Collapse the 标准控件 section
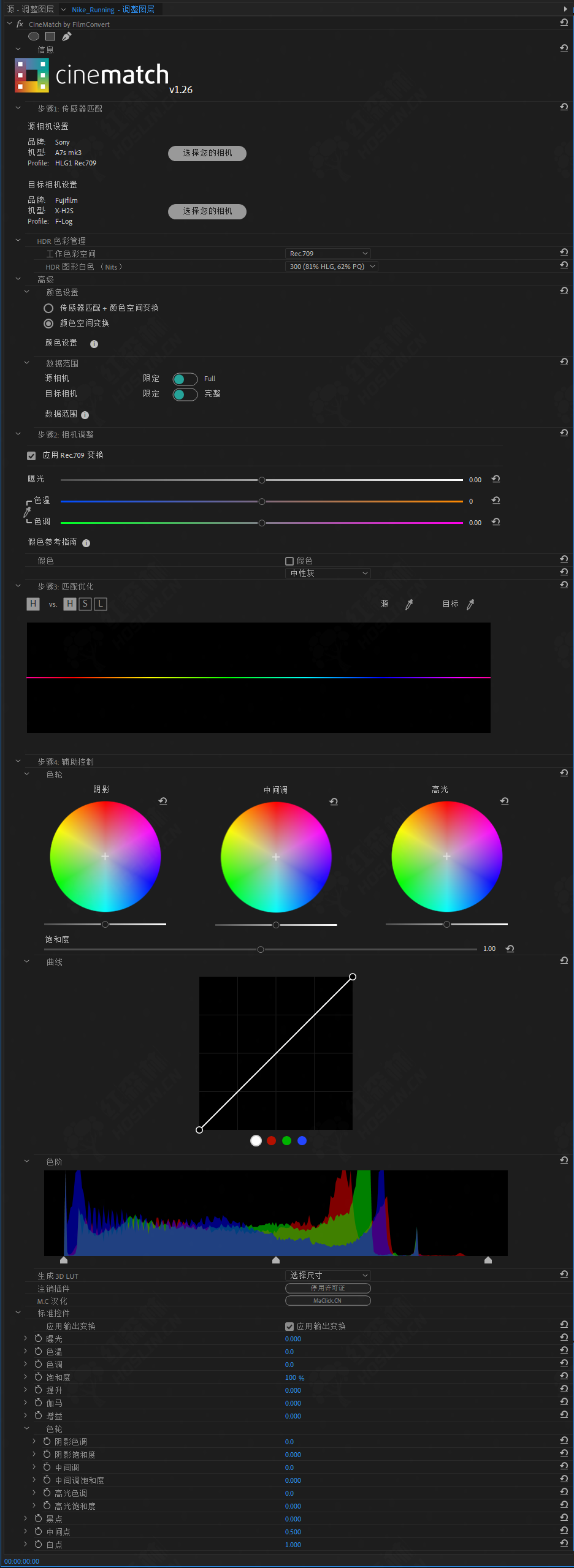The width and height of the screenshot is (574, 1568). 18,1313
